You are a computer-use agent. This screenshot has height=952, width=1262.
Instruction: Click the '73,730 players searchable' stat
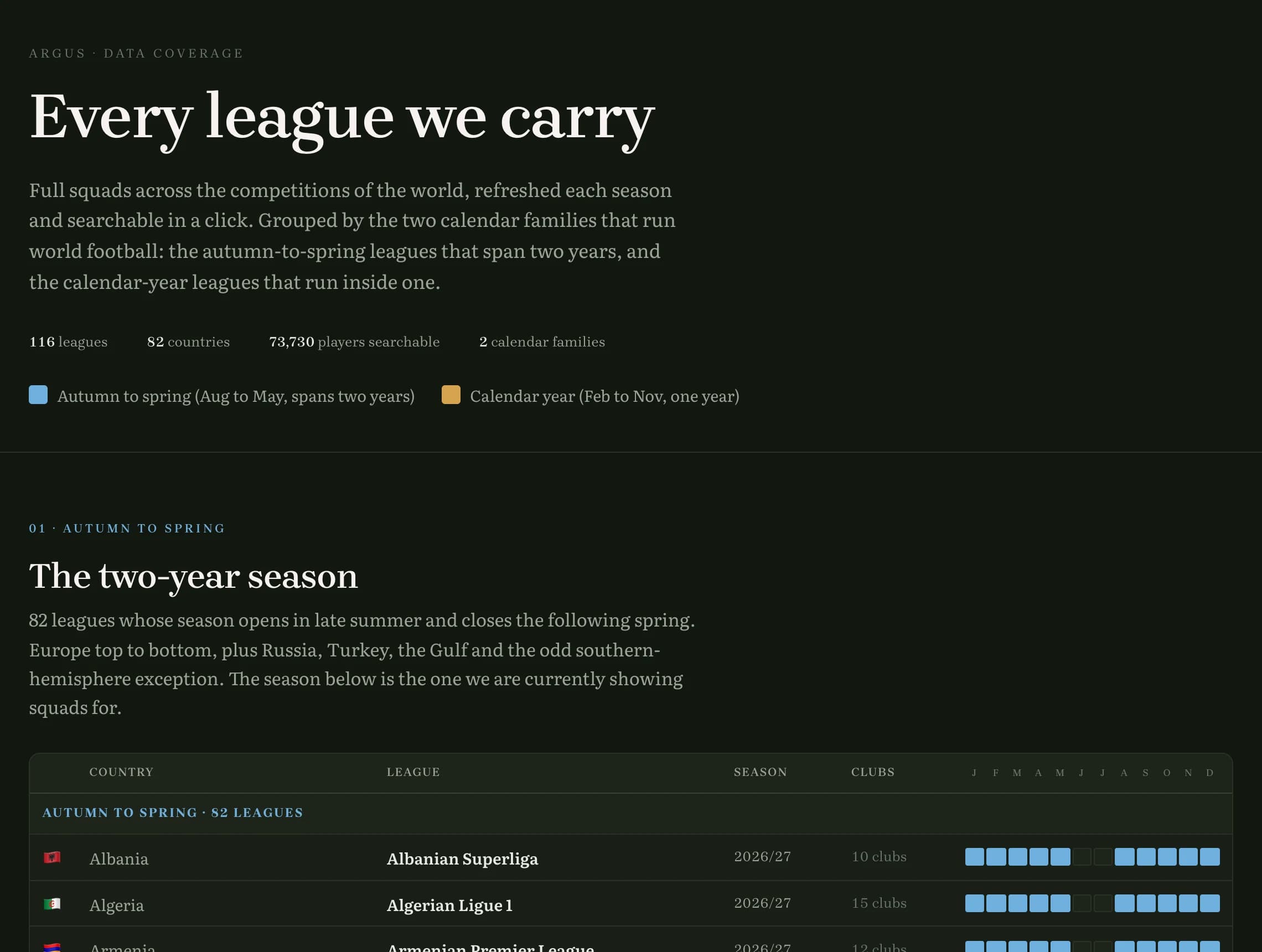[354, 342]
